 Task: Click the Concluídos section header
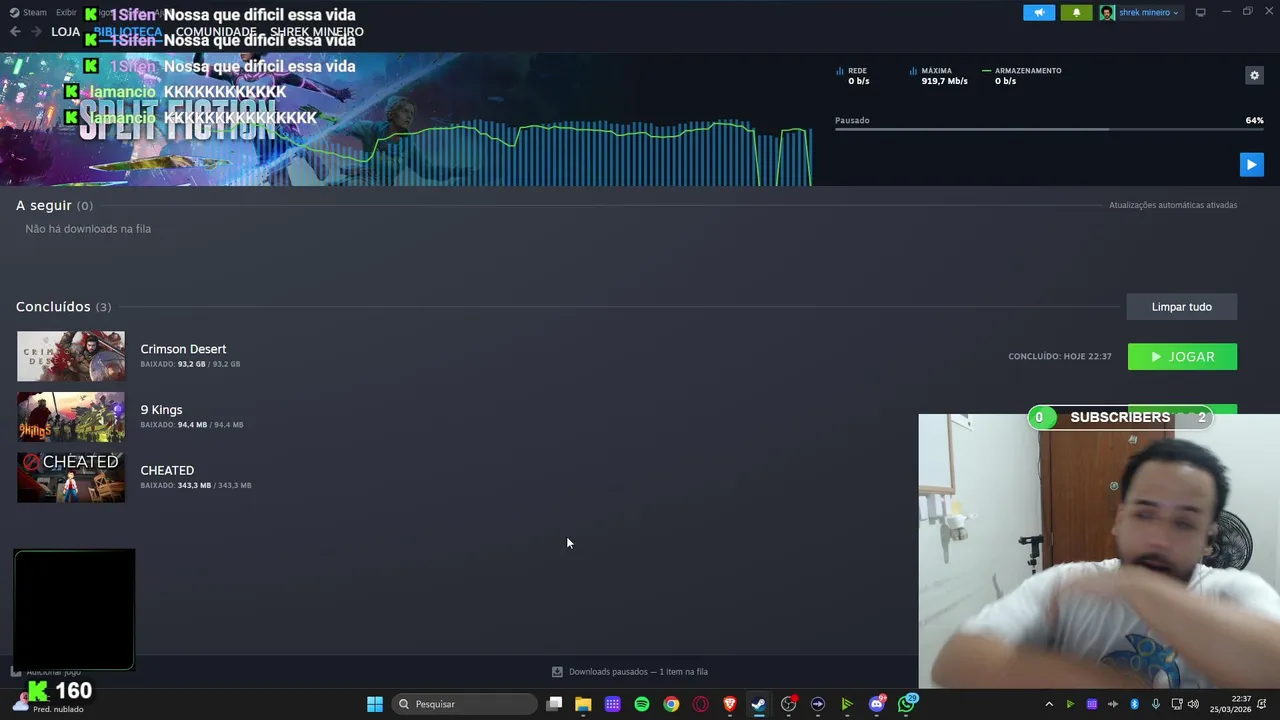(63, 307)
